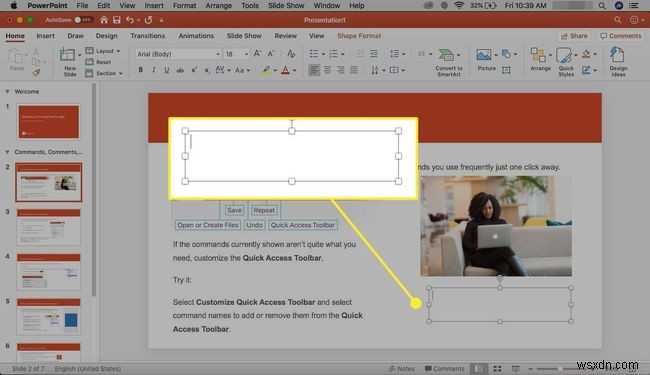Click the Shapes icon
This screenshot has height=375, width=650.
506,53
